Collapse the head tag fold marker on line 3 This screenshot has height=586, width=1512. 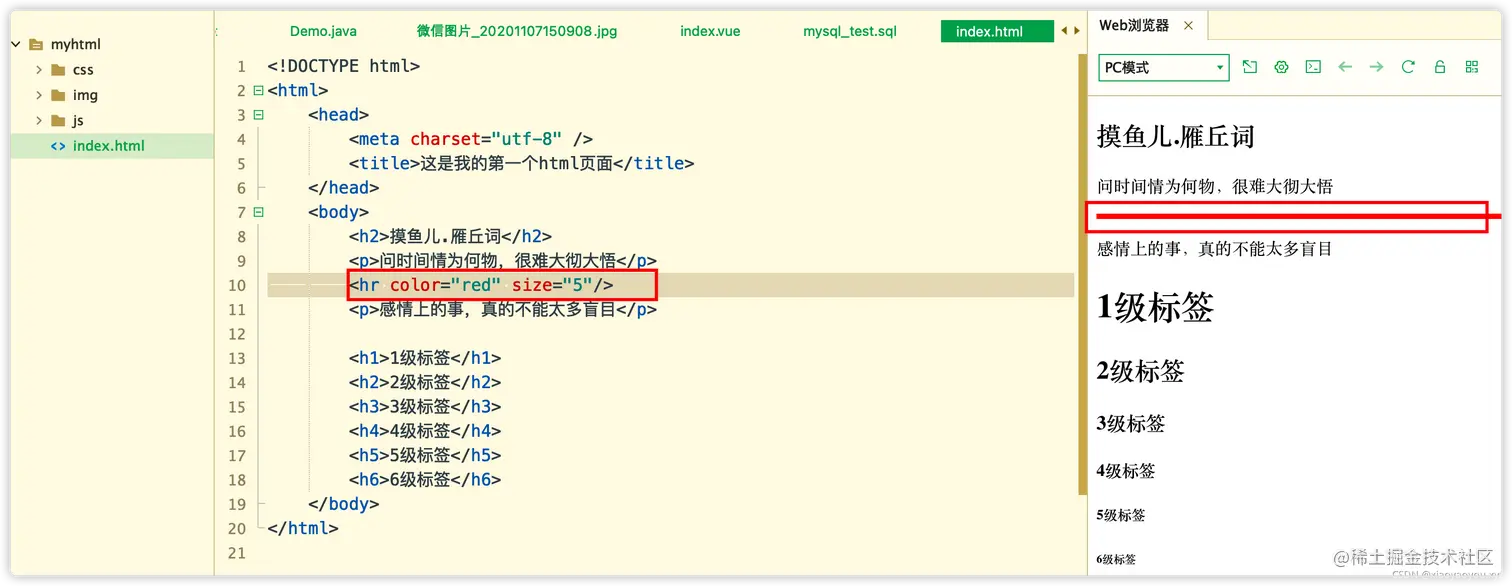[259, 114]
